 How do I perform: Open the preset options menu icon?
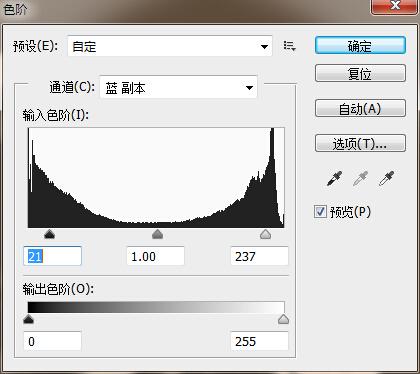tap(289, 46)
